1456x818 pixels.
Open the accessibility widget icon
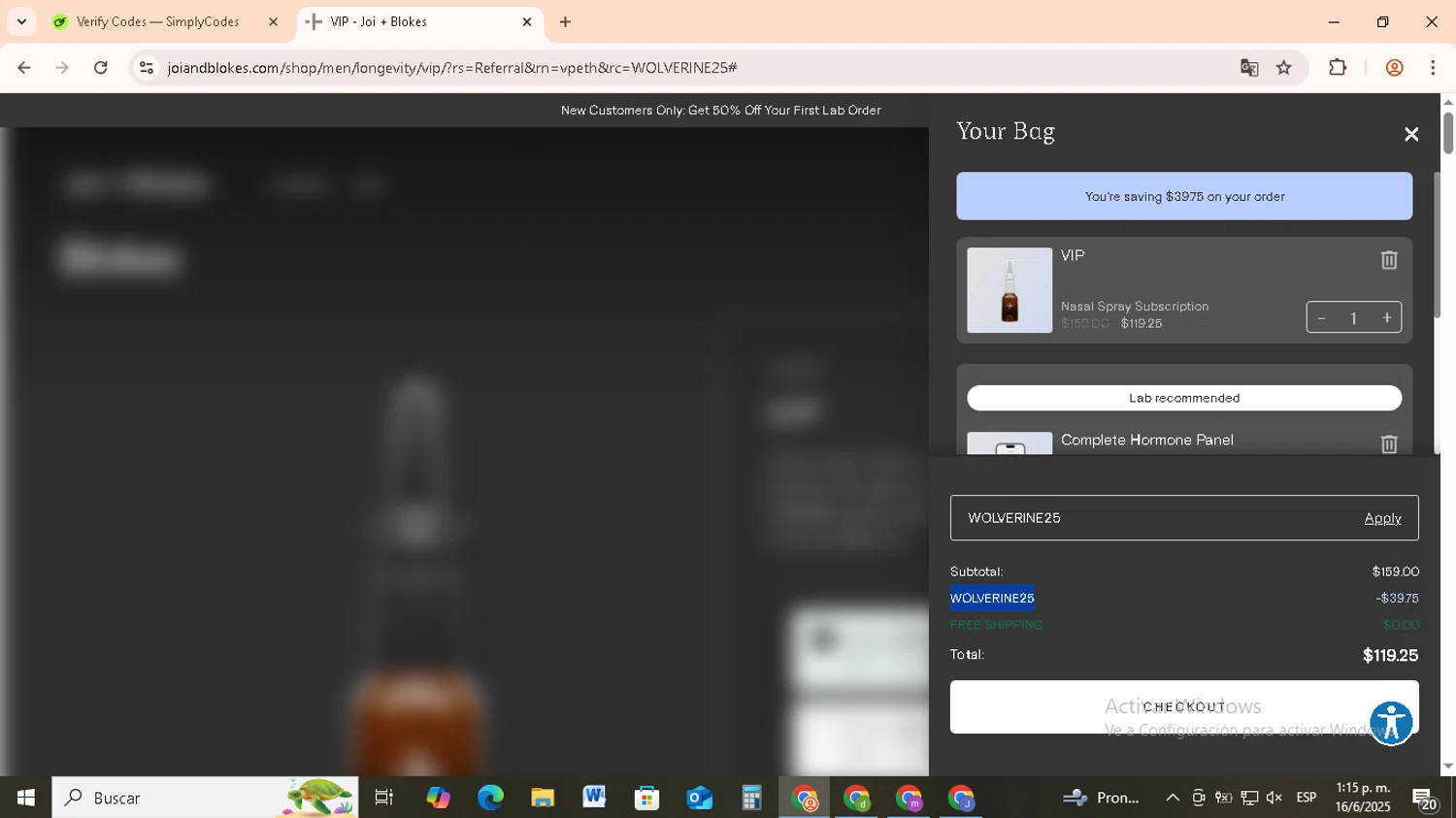click(x=1391, y=723)
